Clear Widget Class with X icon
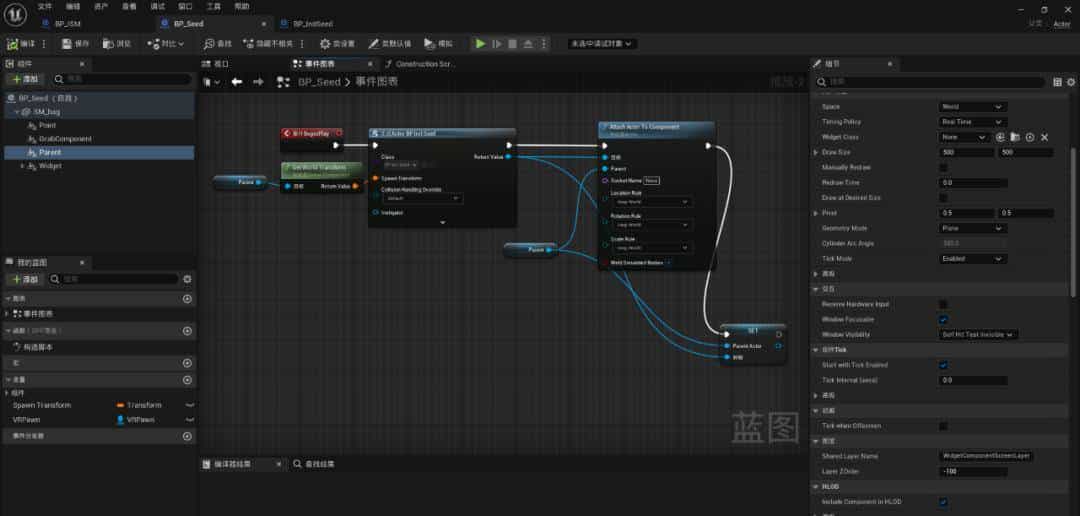This screenshot has width=1080, height=516. click(1045, 137)
